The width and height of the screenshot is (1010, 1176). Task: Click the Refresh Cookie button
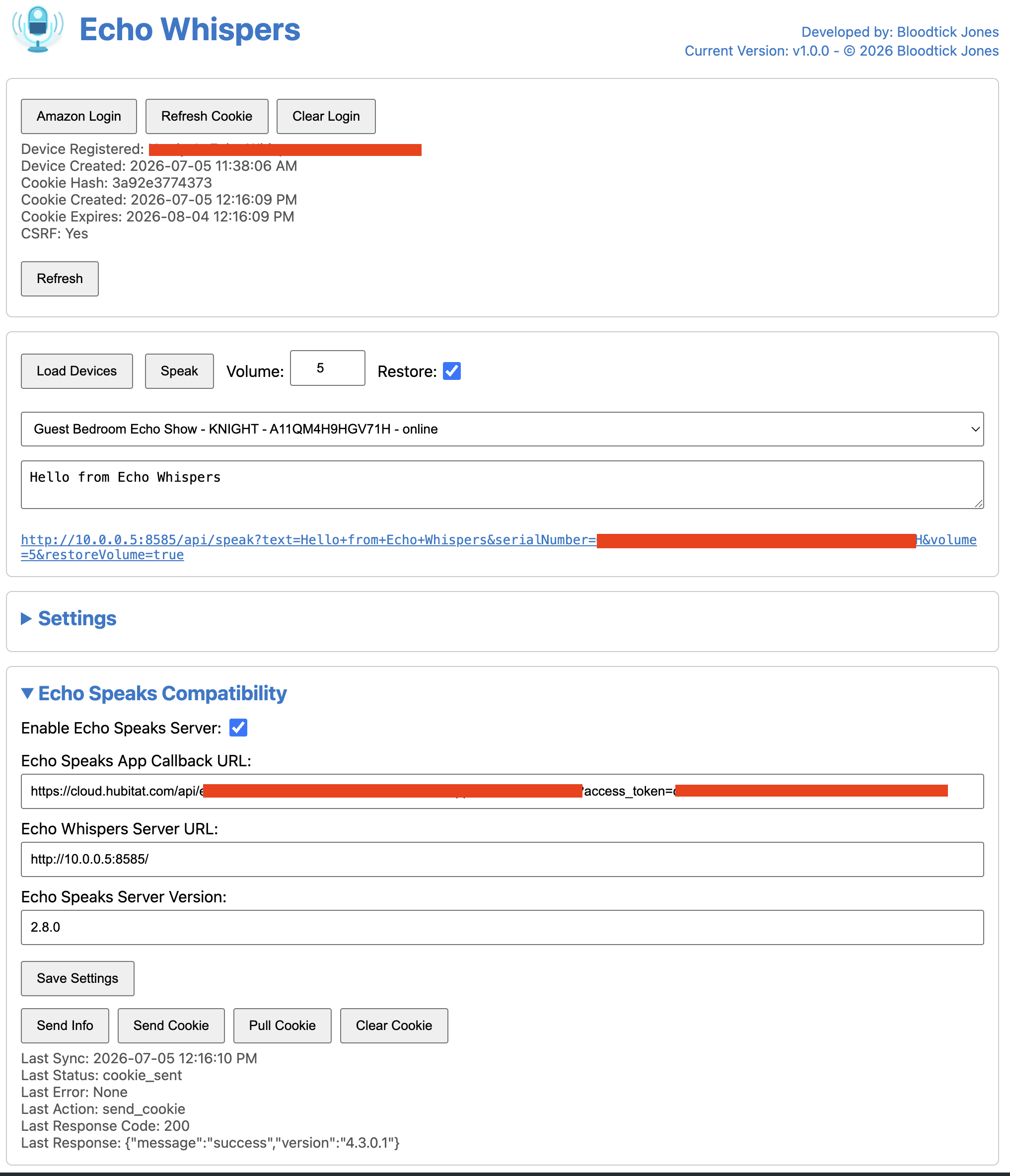coord(207,116)
